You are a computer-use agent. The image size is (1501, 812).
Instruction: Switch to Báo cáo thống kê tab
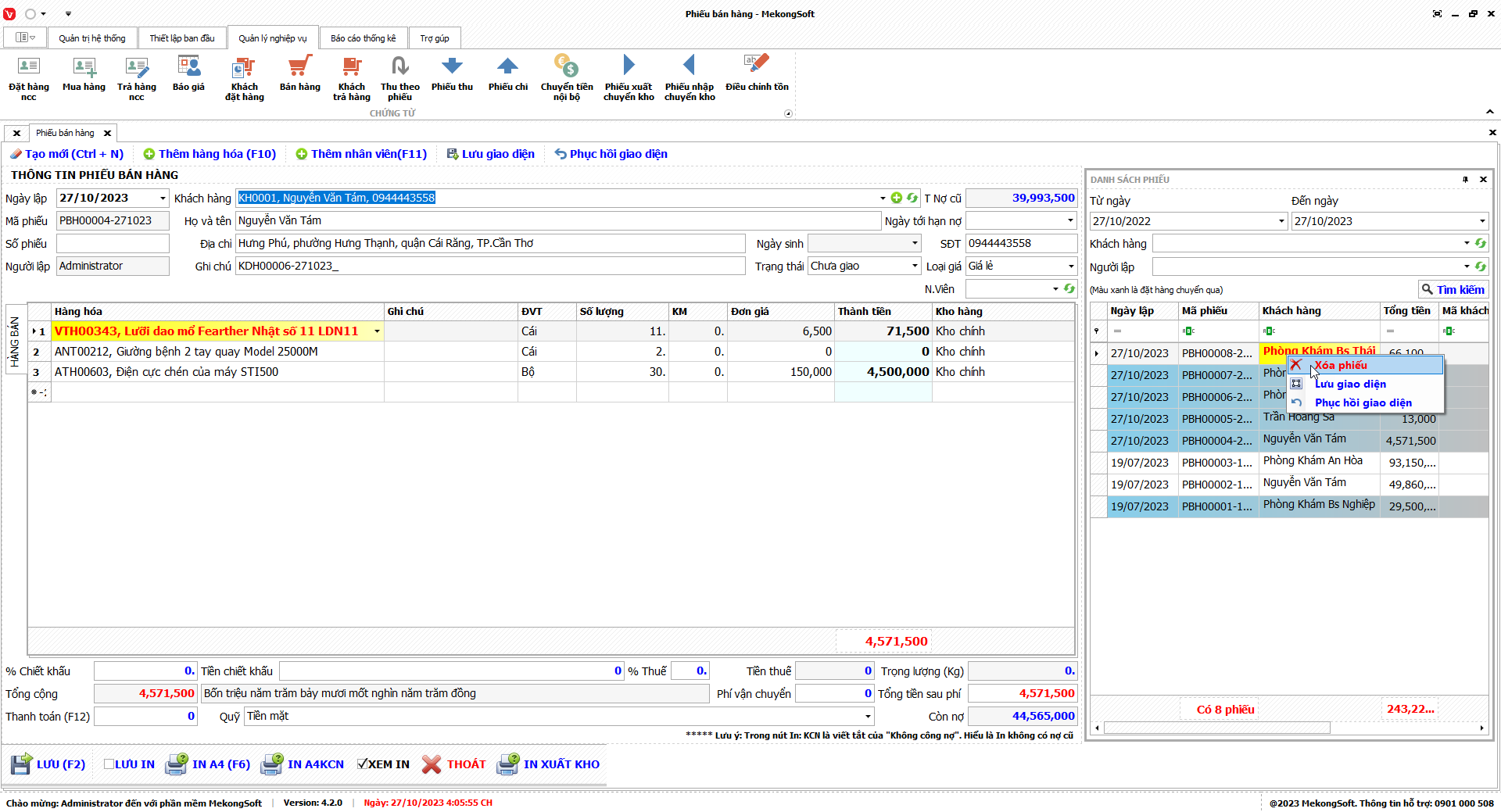click(363, 38)
